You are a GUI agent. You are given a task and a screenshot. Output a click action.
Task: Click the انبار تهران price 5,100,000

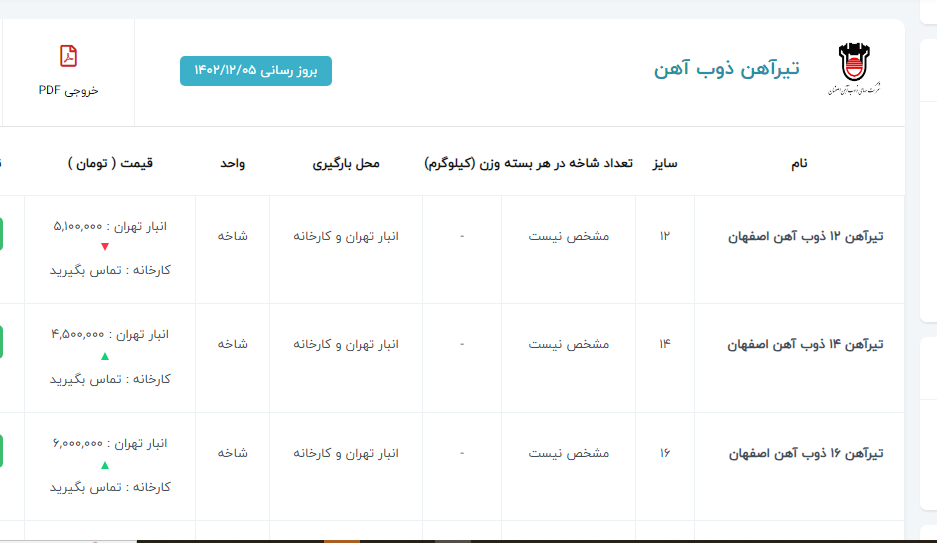click(x=110, y=226)
